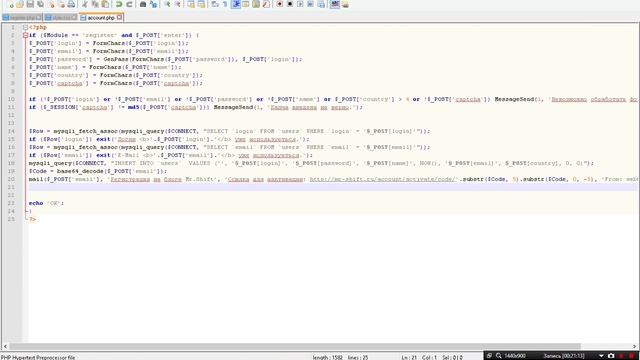Viewport: 640px width, 360px height.
Task: Start macro recording red dot icon
Action: pyautogui.click(x=280, y=4)
